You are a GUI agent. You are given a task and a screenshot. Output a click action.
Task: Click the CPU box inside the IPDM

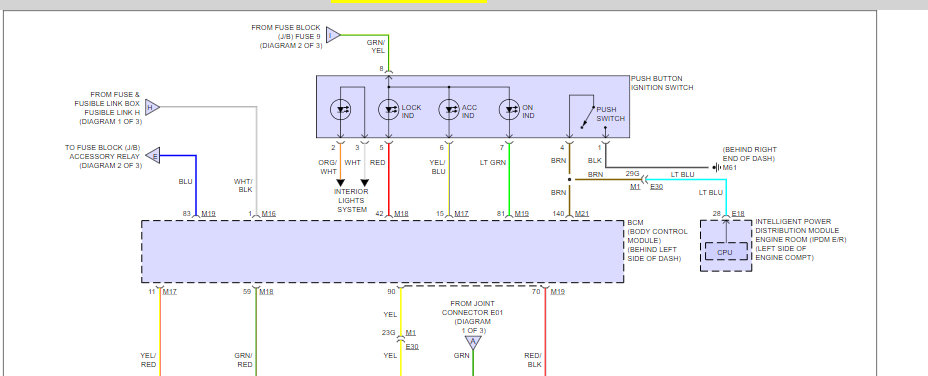click(725, 252)
